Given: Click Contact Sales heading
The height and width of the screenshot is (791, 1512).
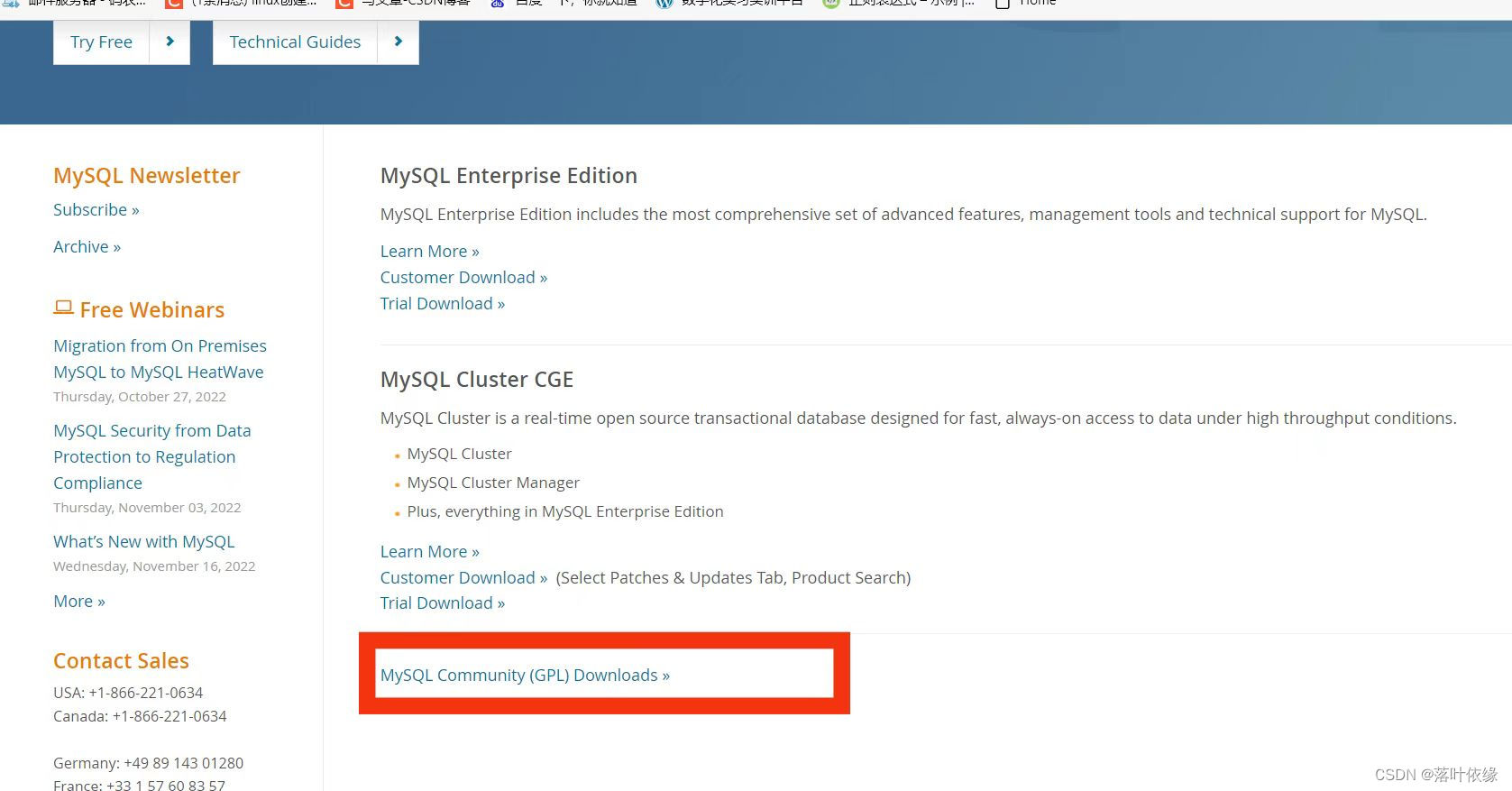Looking at the screenshot, I should point(121,661).
